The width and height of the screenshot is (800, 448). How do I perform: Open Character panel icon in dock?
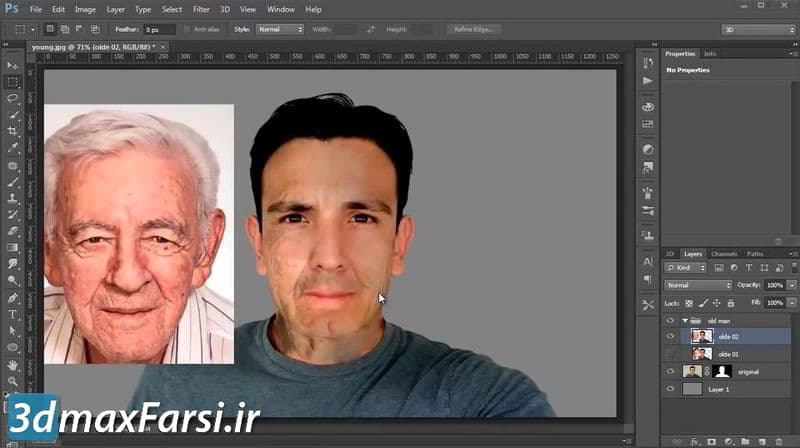tap(648, 262)
